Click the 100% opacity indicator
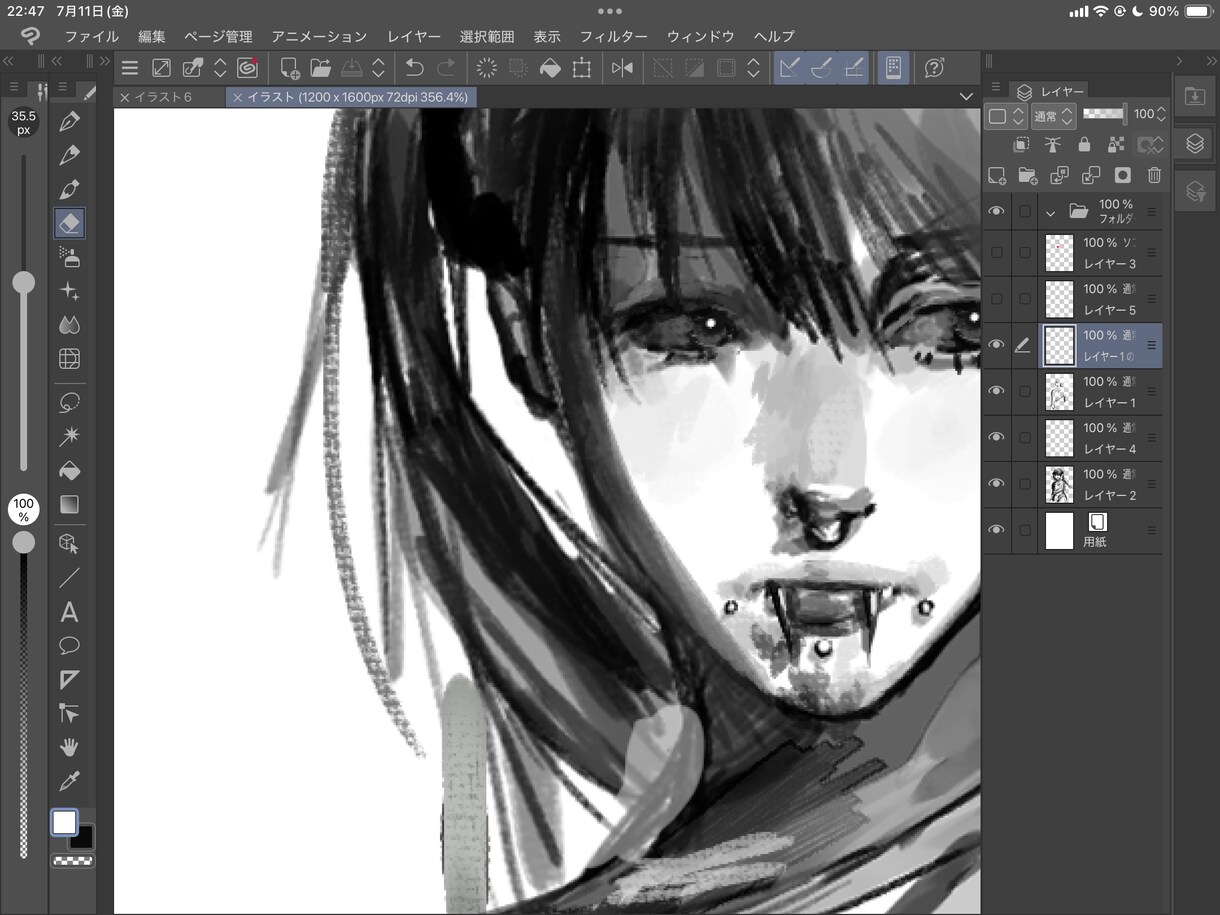 (x=23, y=509)
